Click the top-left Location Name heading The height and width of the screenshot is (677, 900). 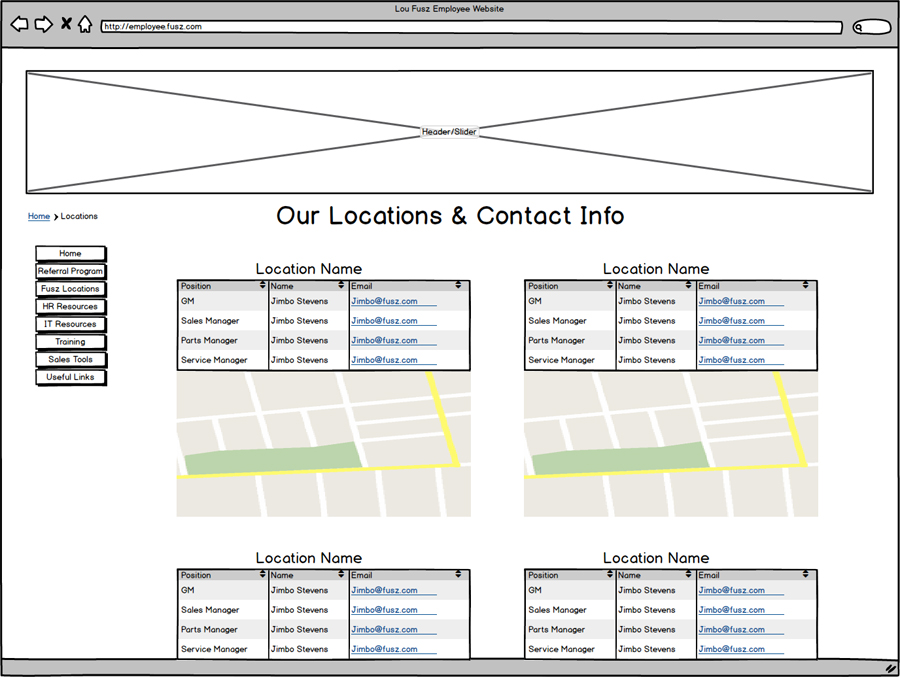click(309, 269)
